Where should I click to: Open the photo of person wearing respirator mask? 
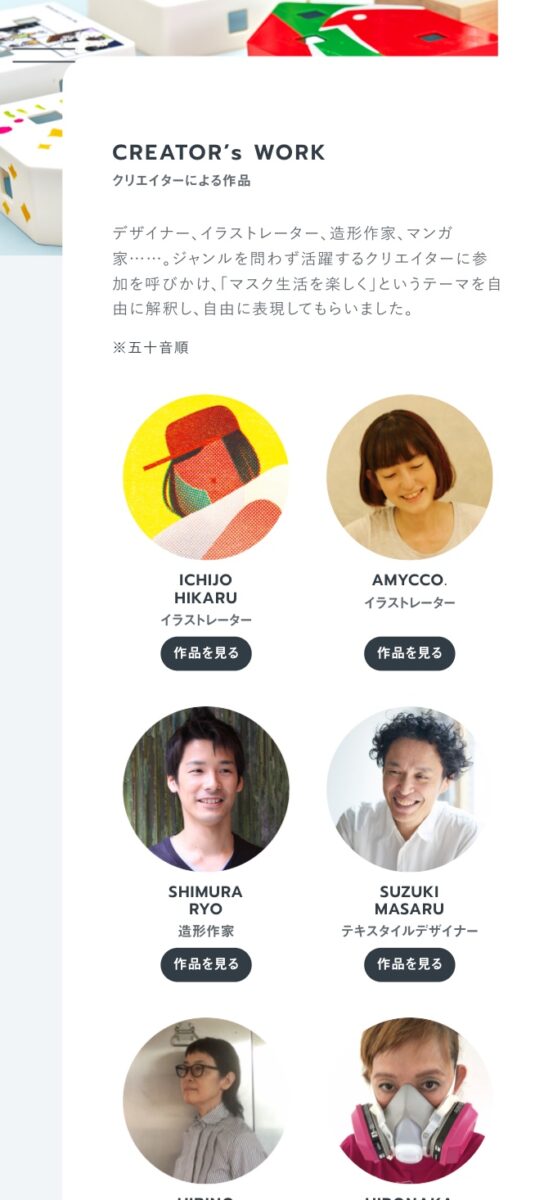[409, 1101]
